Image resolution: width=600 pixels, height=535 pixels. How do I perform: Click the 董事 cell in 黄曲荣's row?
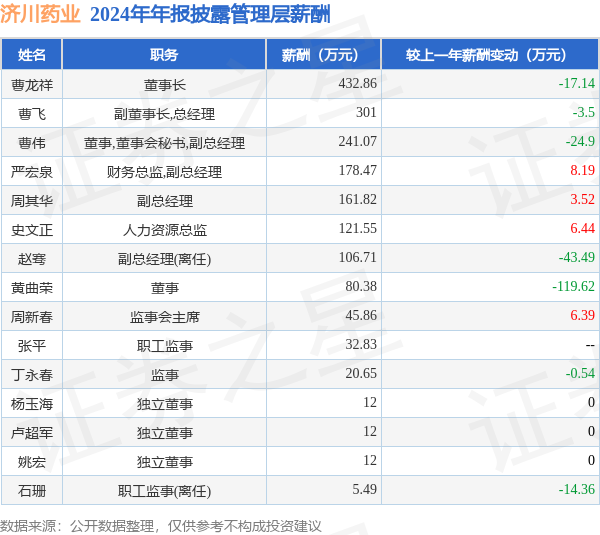(x=165, y=288)
